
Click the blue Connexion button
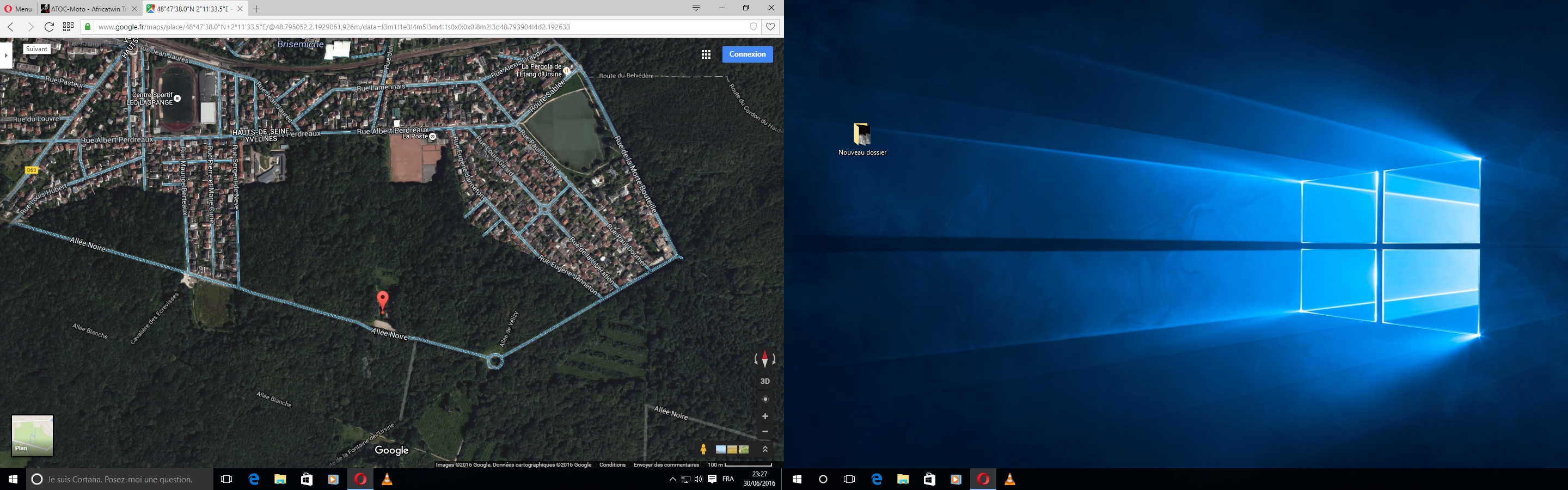coord(748,54)
